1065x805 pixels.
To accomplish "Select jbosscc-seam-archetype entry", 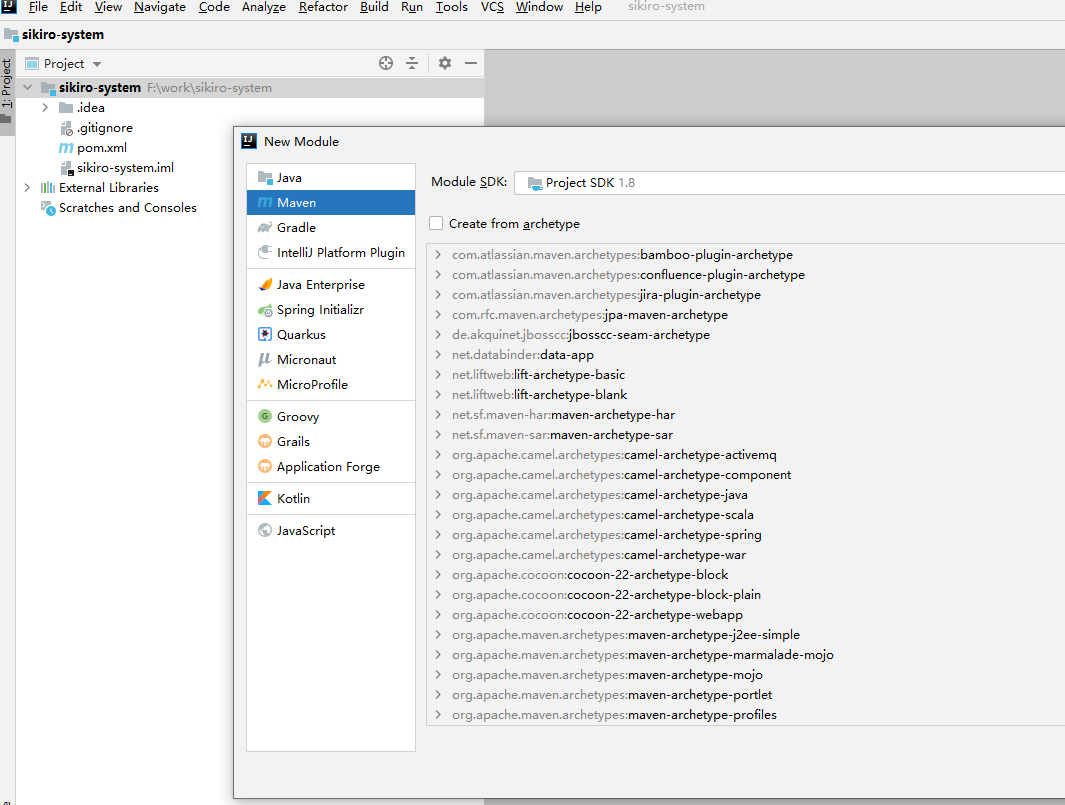I will click(x=581, y=335).
